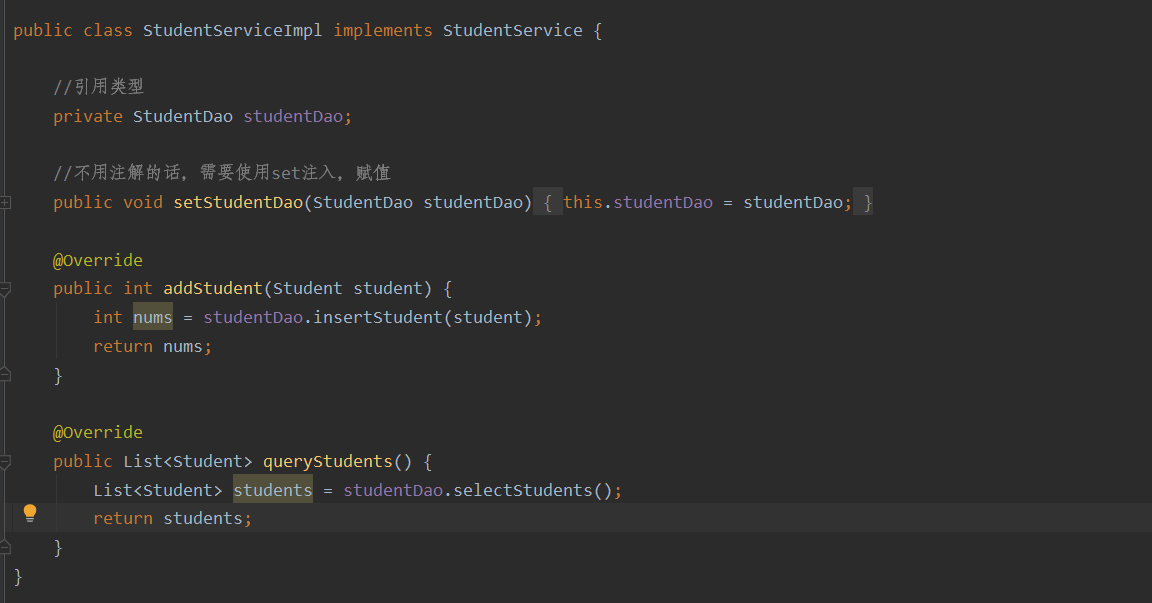Viewport: 1152px width, 603px height.
Task: Click the //引用类型 comment
Action: tap(98, 87)
